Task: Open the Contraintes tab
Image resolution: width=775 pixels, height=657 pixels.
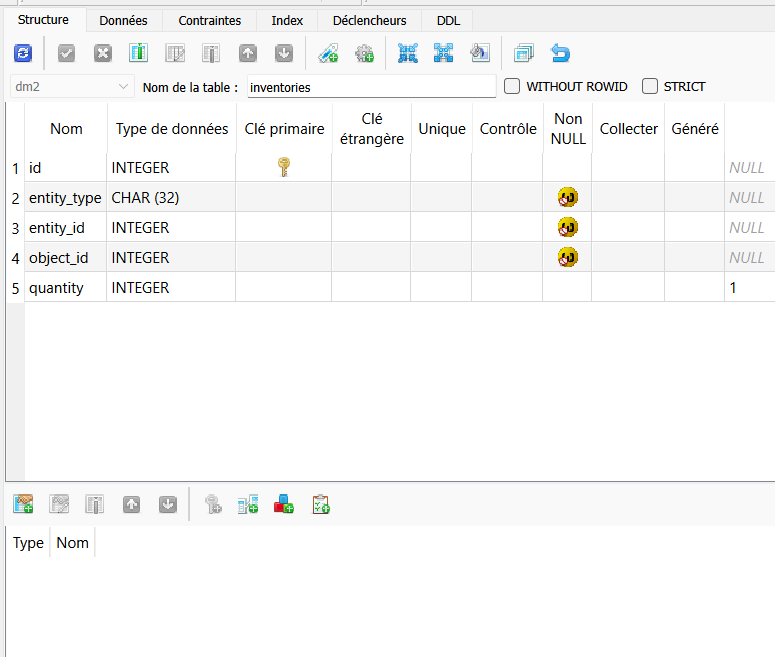Action: point(210,20)
